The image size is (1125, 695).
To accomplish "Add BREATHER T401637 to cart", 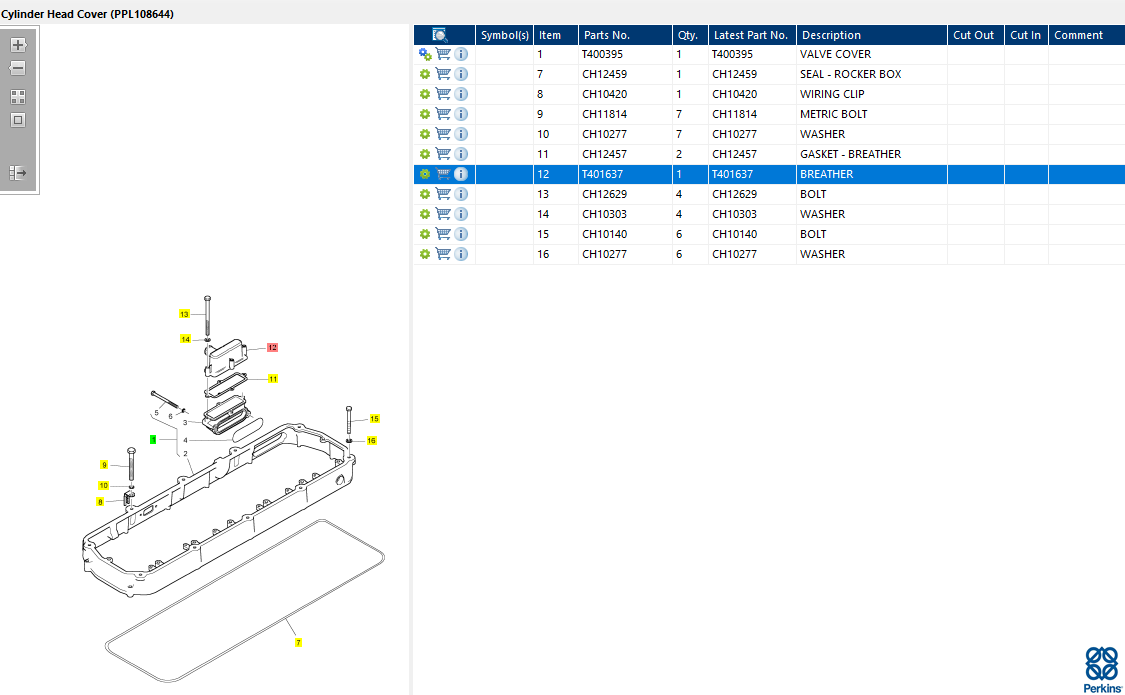I will 443,174.
